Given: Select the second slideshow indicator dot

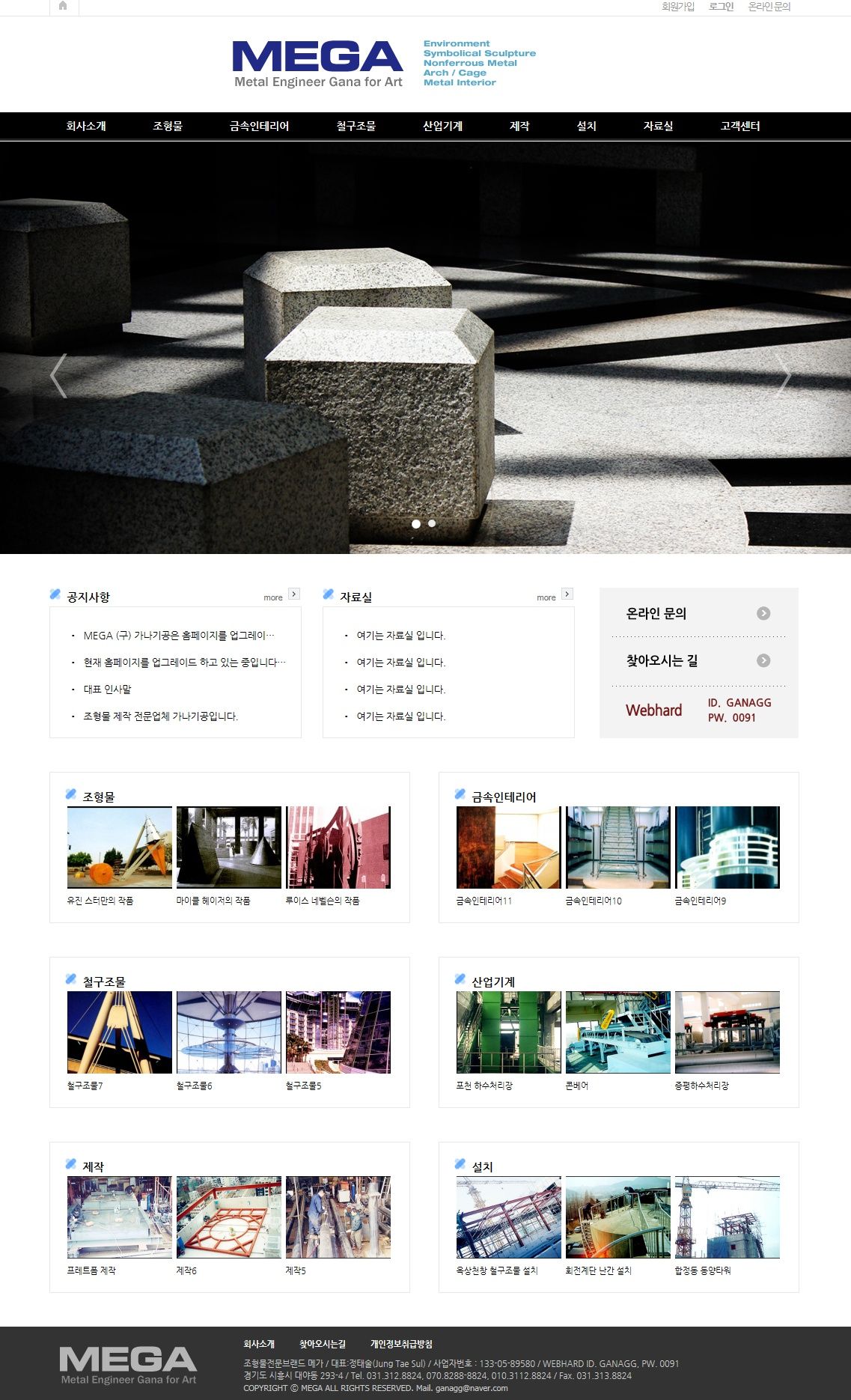Looking at the screenshot, I should click(432, 523).
